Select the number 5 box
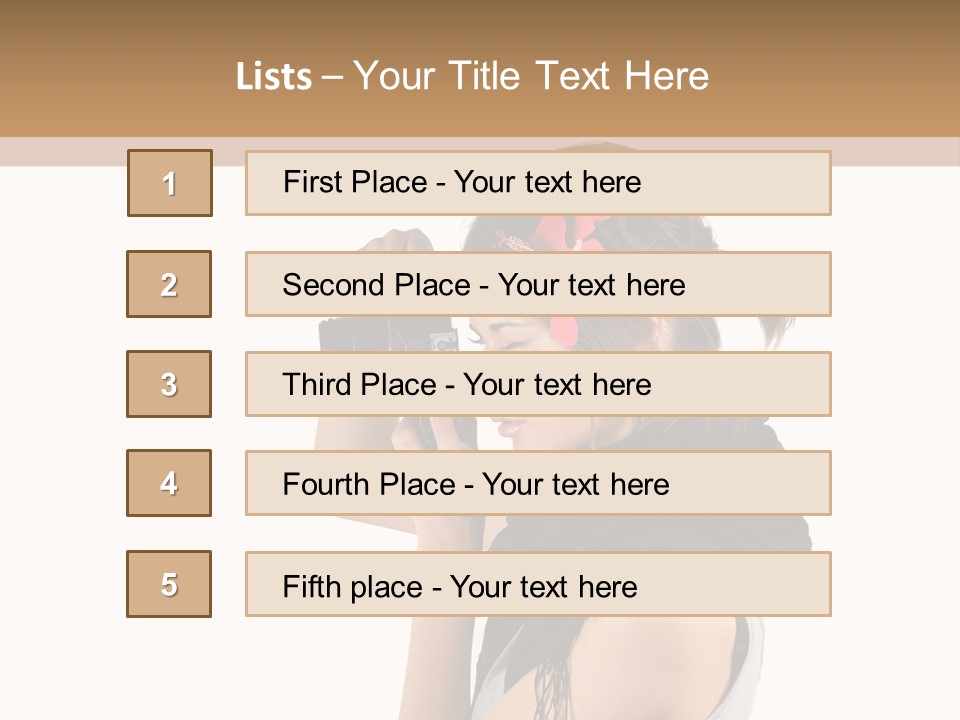The width and height of the screenshot is (960, 720). (x=169, y=584)
